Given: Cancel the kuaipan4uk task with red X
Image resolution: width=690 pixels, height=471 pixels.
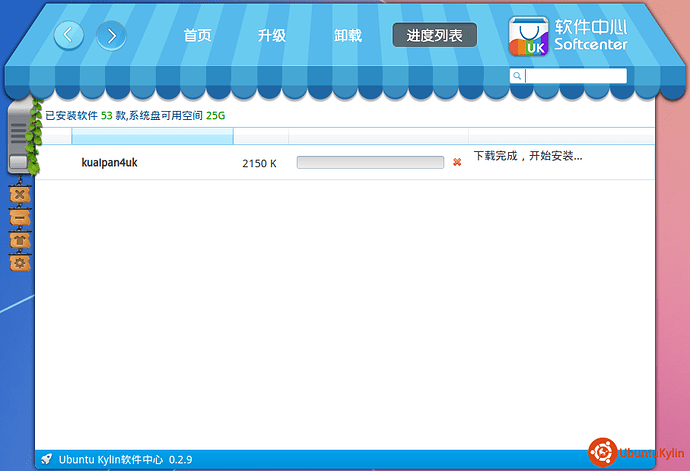Looking at the screenshot, I should coord(457,162).
